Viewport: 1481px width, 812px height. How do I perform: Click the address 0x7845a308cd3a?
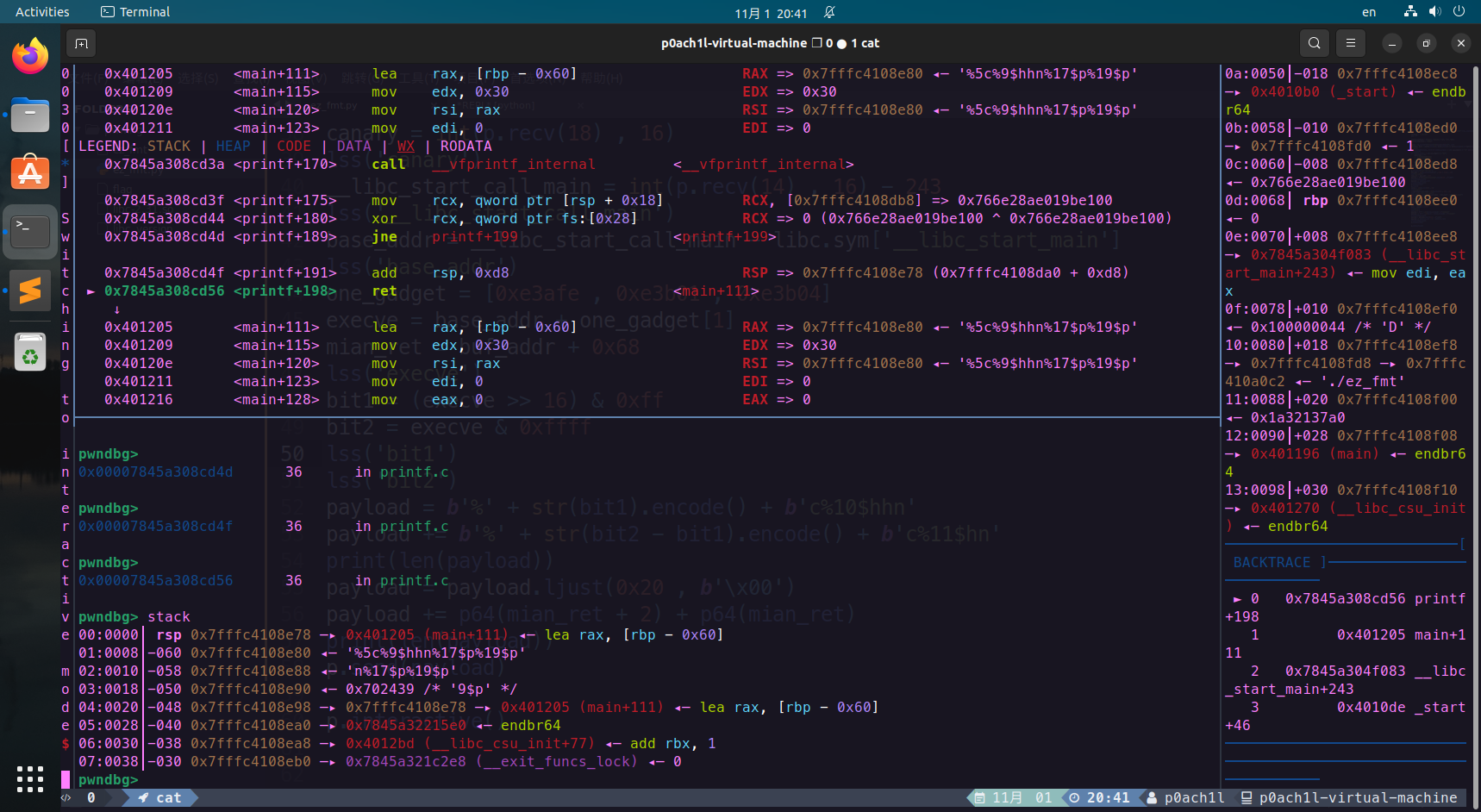pyautogui.click(x=164, y=165)
